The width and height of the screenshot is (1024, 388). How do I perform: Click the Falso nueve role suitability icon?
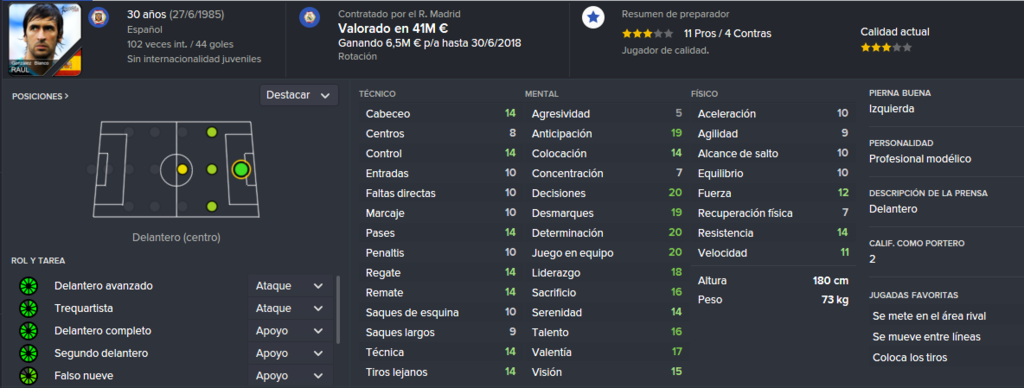pos(29,376)
